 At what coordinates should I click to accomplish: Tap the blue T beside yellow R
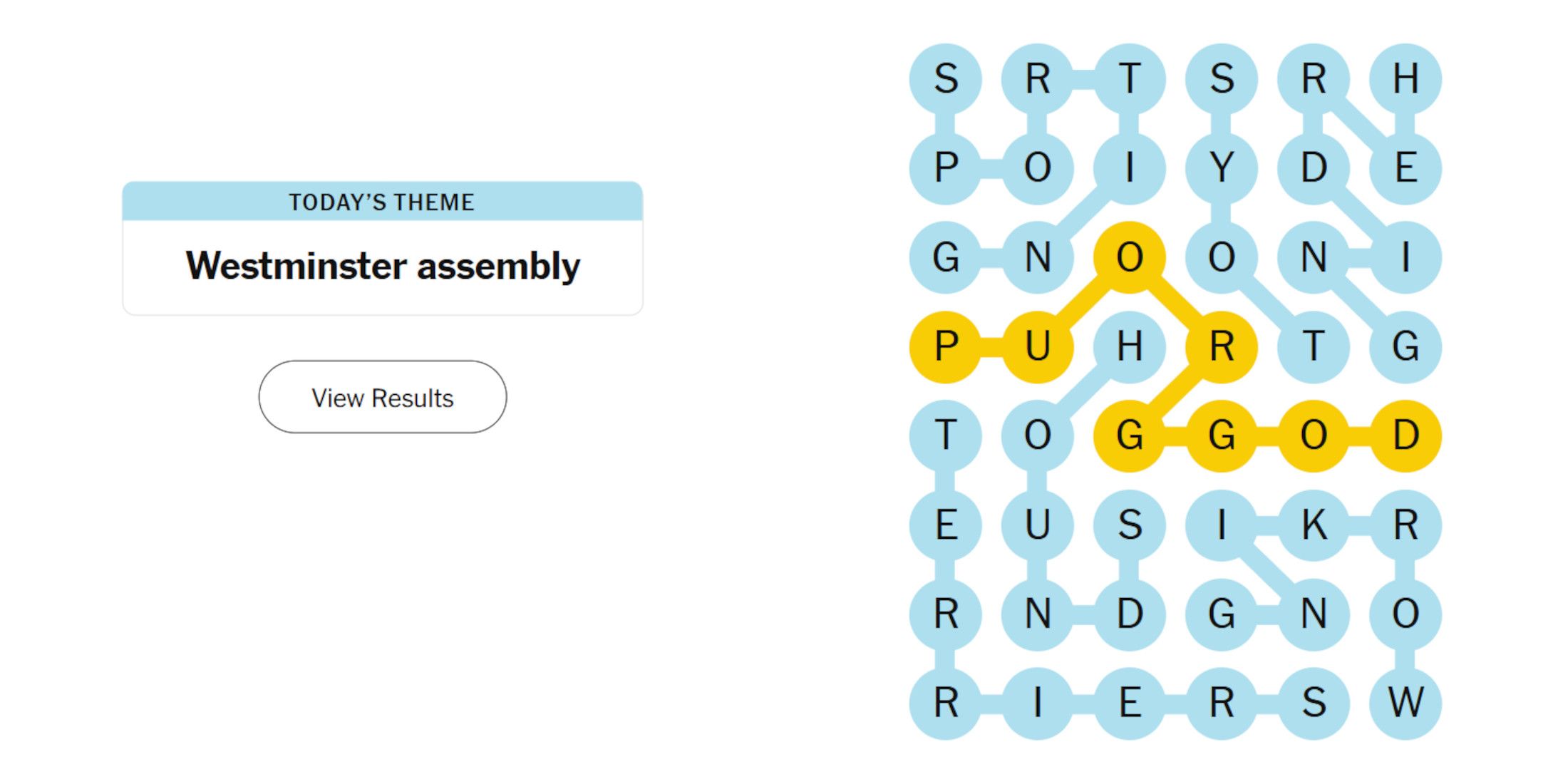pos(1314,346)
